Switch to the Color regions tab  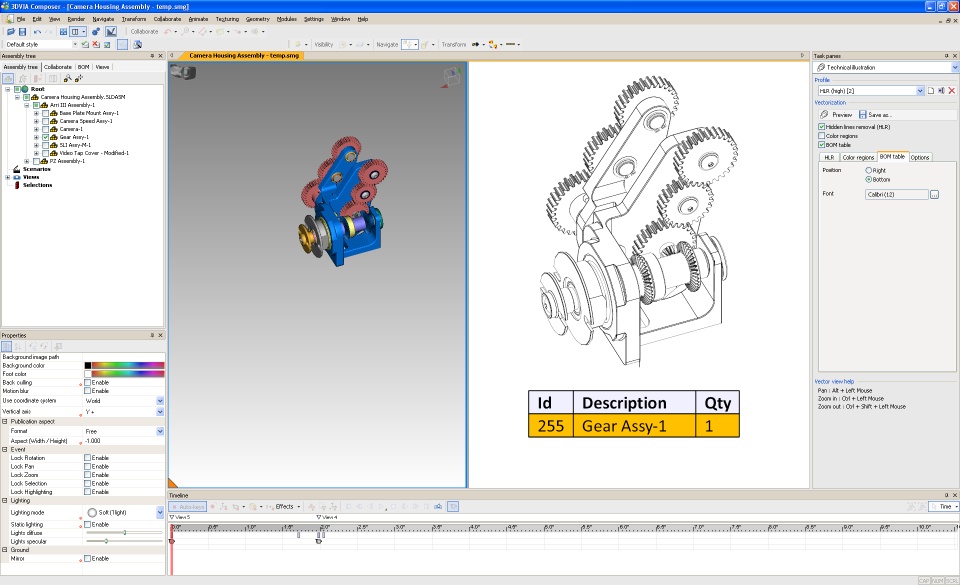point(858,157)
